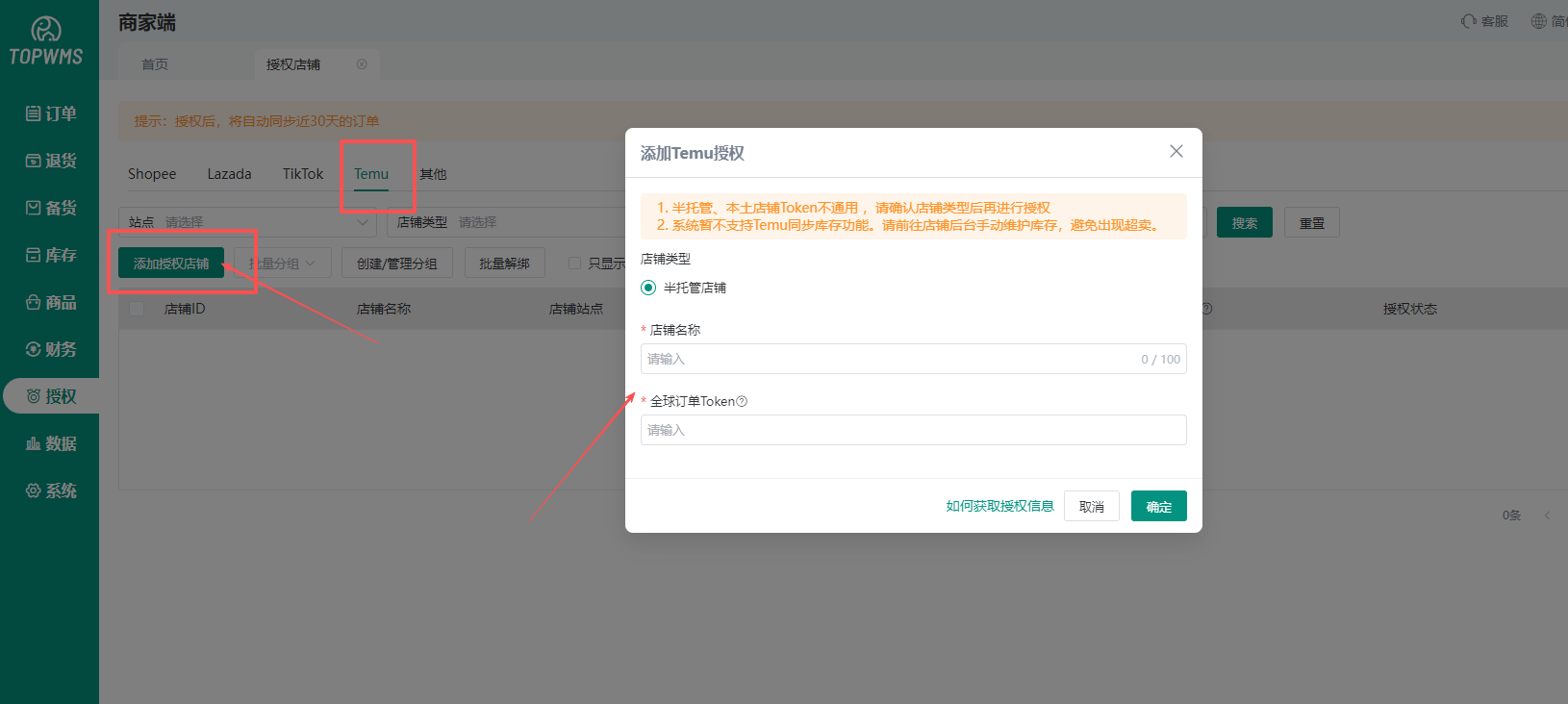
Task: Click the previous page pagination arrow
Action: coord(1547,515)
